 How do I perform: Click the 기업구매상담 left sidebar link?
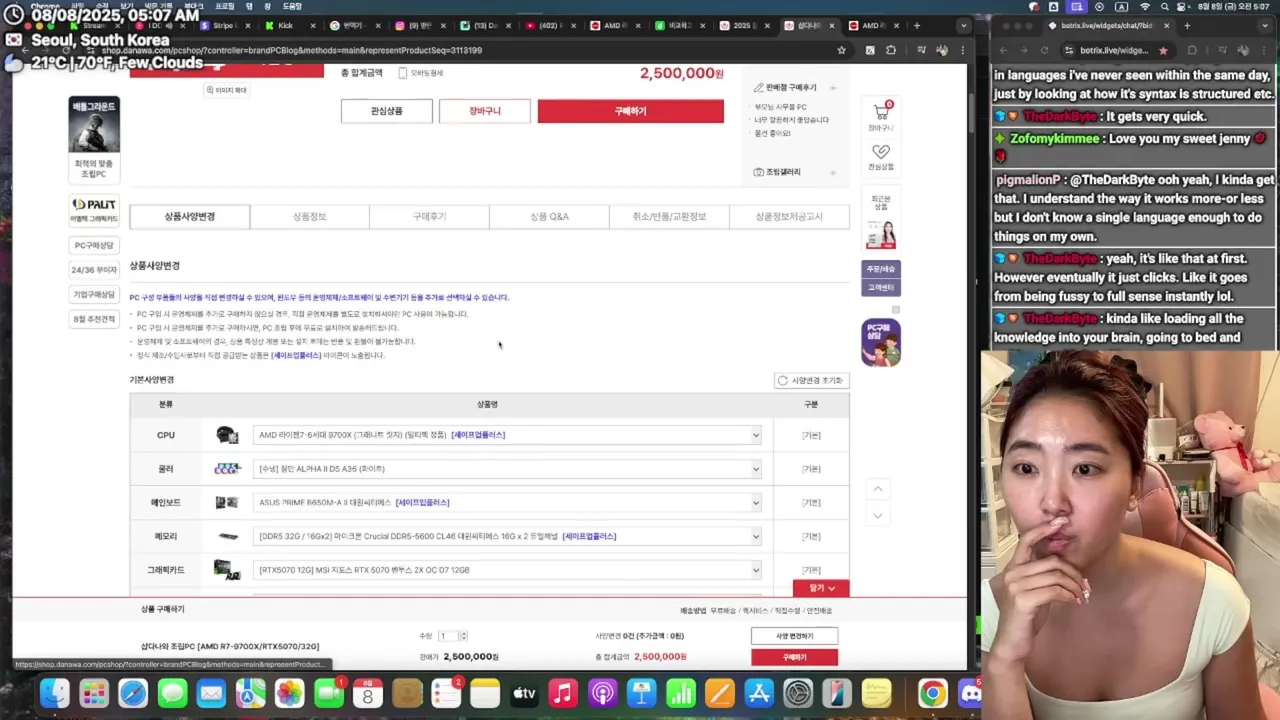pos(94,295)
